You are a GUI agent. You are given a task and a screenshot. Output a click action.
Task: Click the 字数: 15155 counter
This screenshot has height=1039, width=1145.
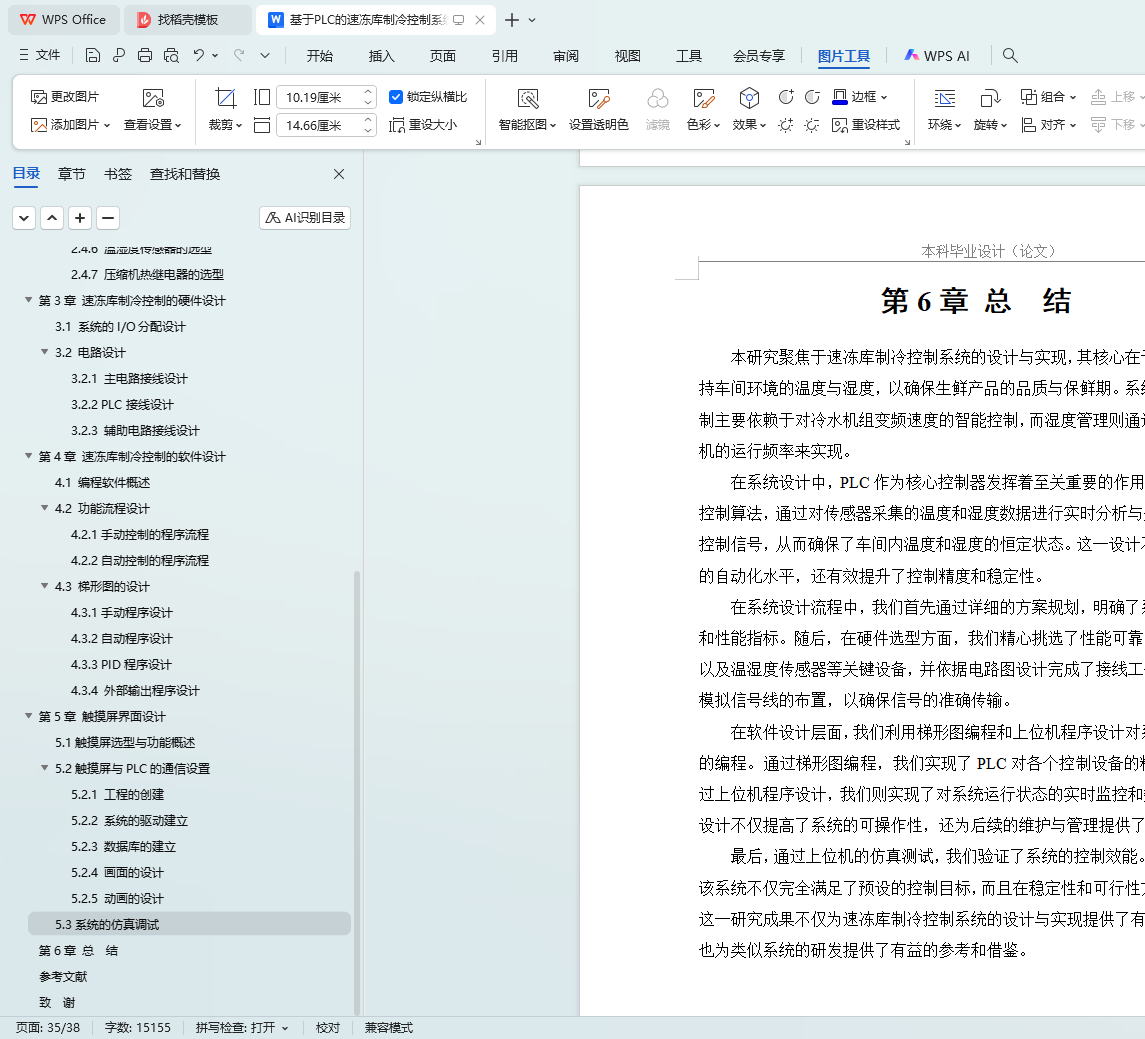[137, 1028]
